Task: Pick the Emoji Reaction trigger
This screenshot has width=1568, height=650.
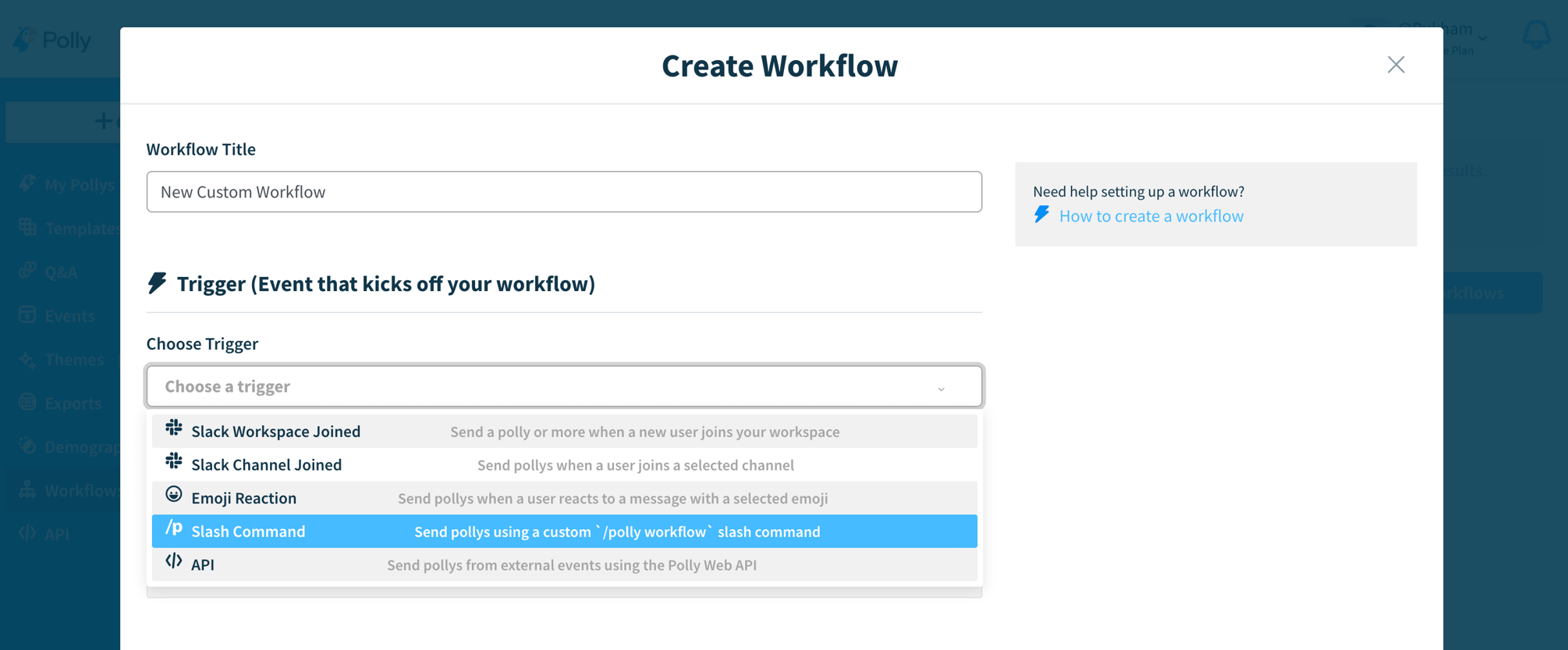Action: (x=564, y=498)
